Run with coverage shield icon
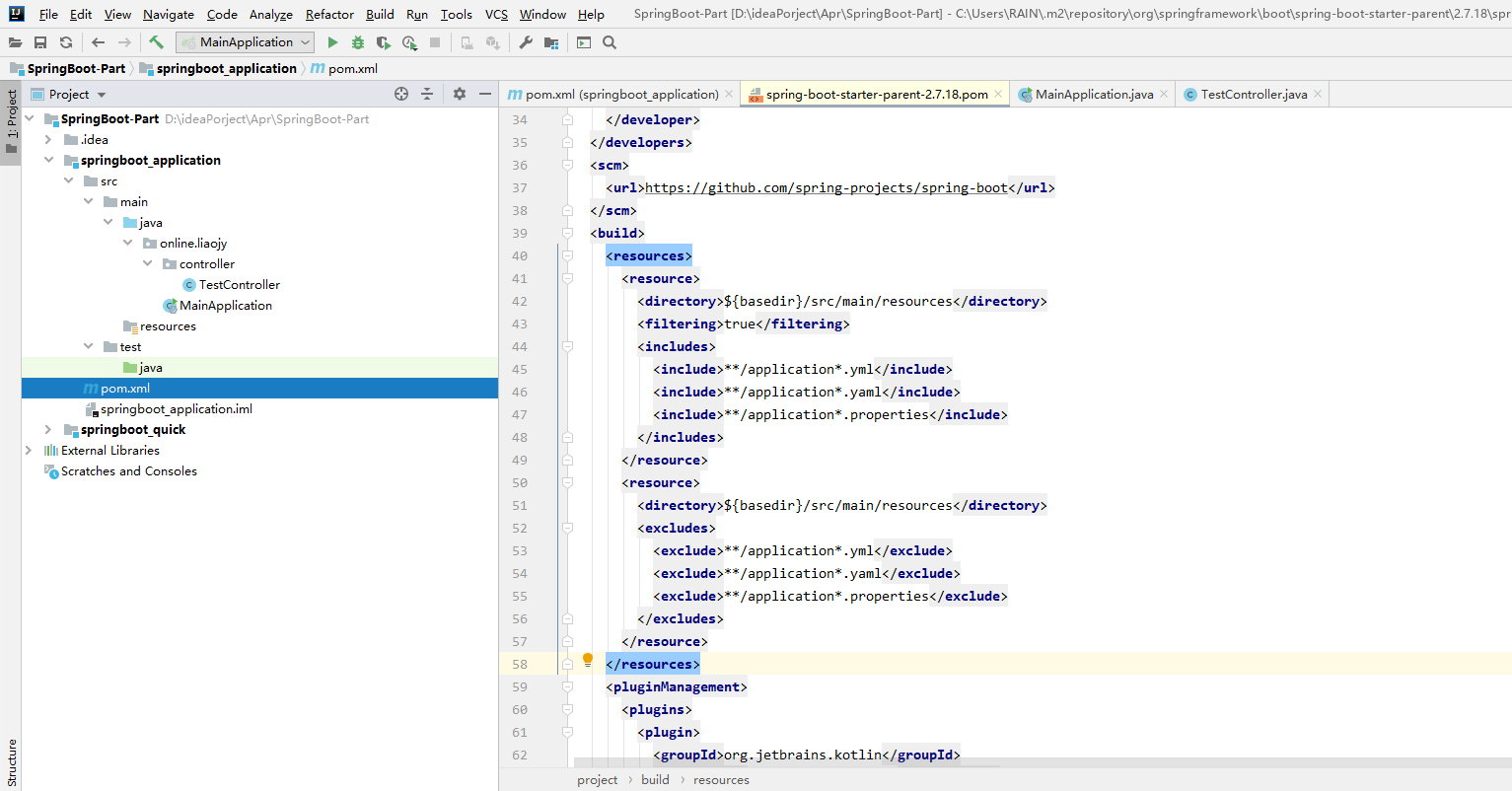 (x=384, y=42)
